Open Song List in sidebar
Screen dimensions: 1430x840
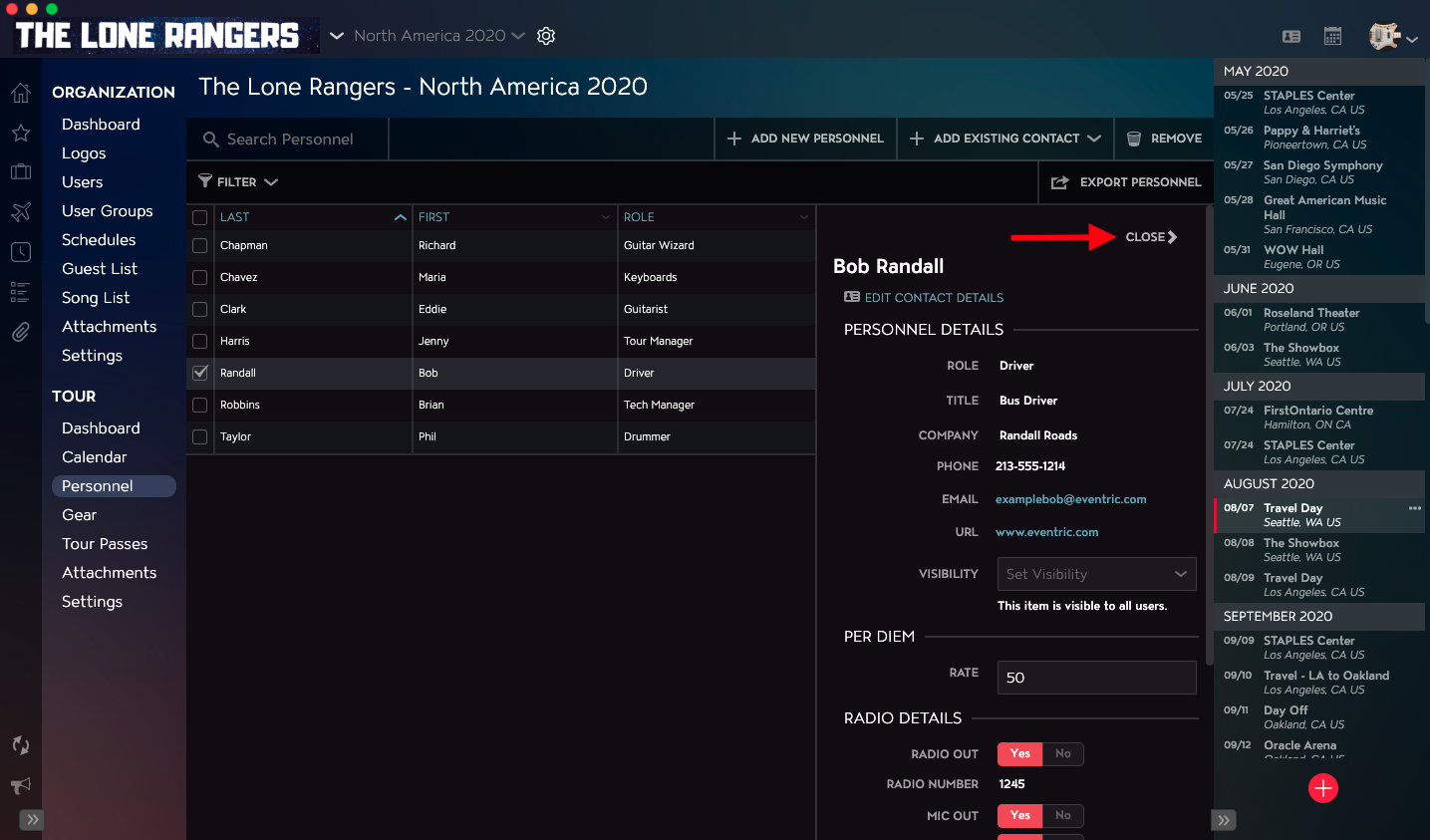[96, 298]
